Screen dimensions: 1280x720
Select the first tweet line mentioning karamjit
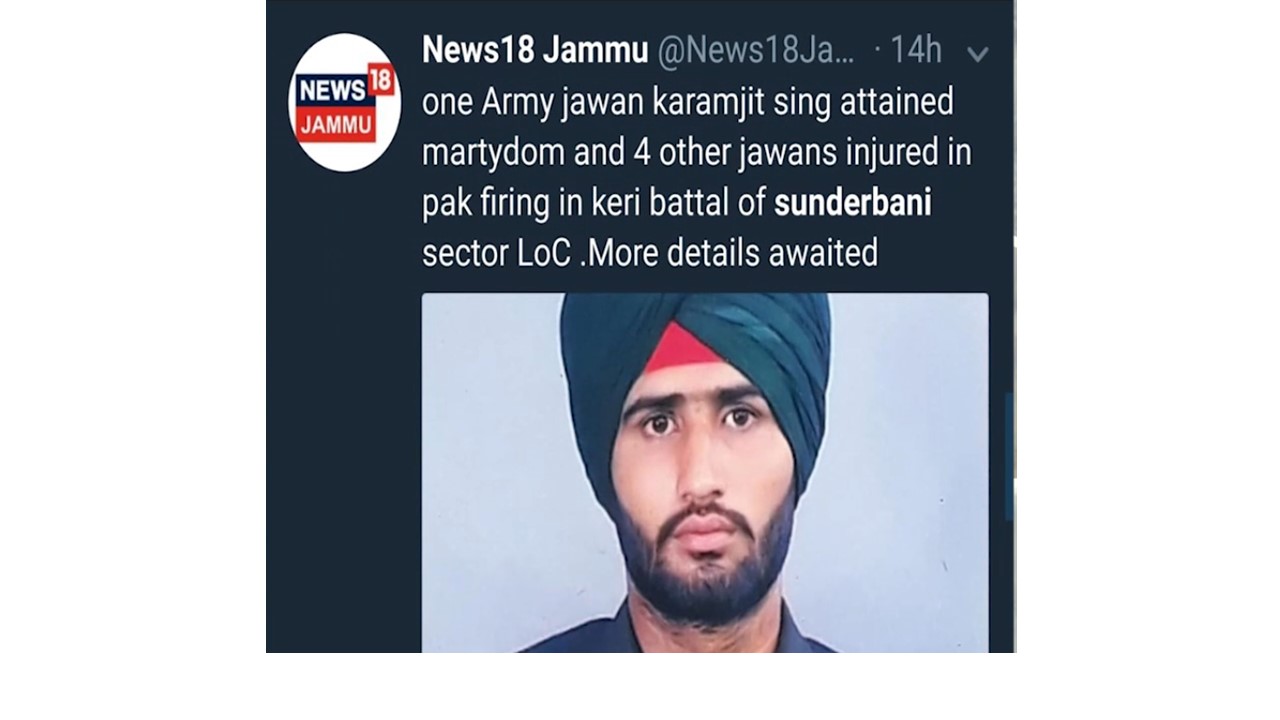tap(688, 102)
